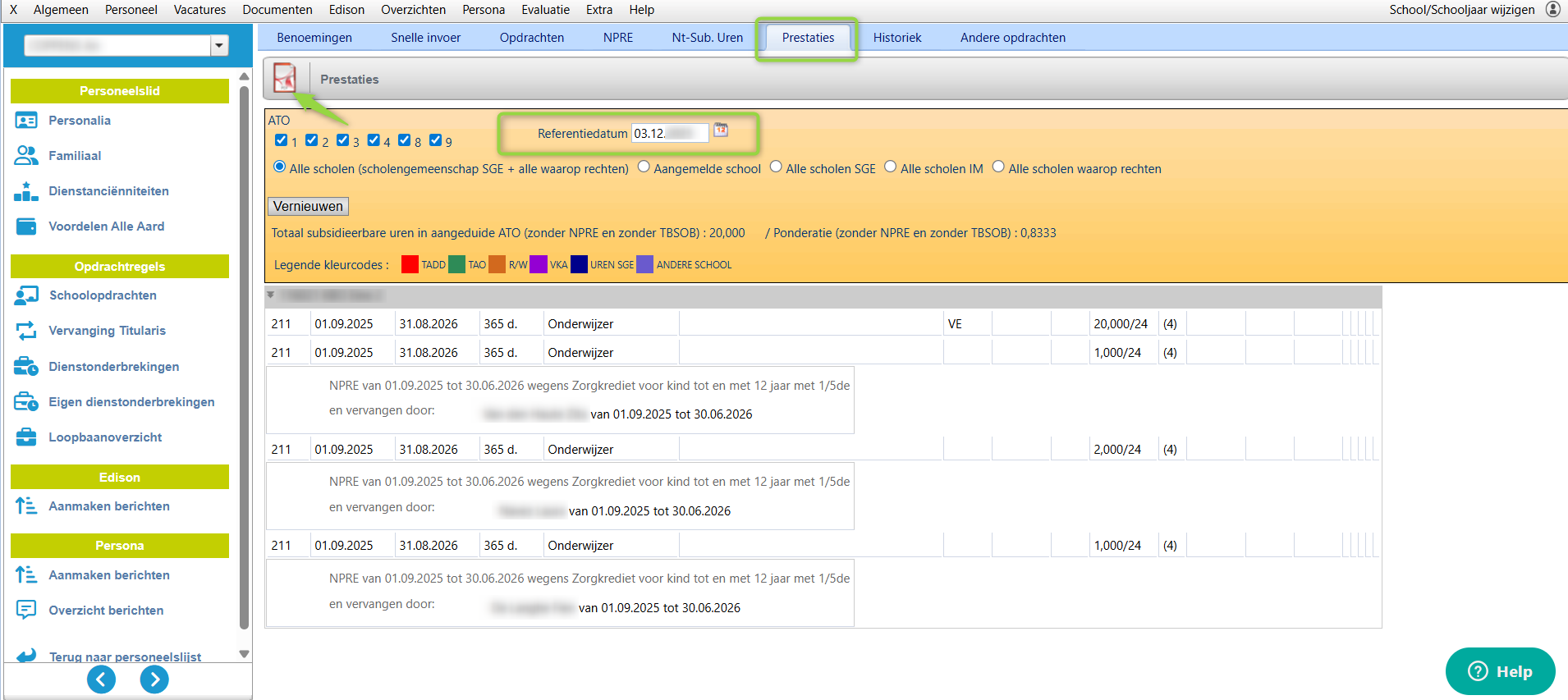This screenshot has width=1568, height=700.
Task: Open the staff selection dropdown arrow
Action: tap(219, 46)
